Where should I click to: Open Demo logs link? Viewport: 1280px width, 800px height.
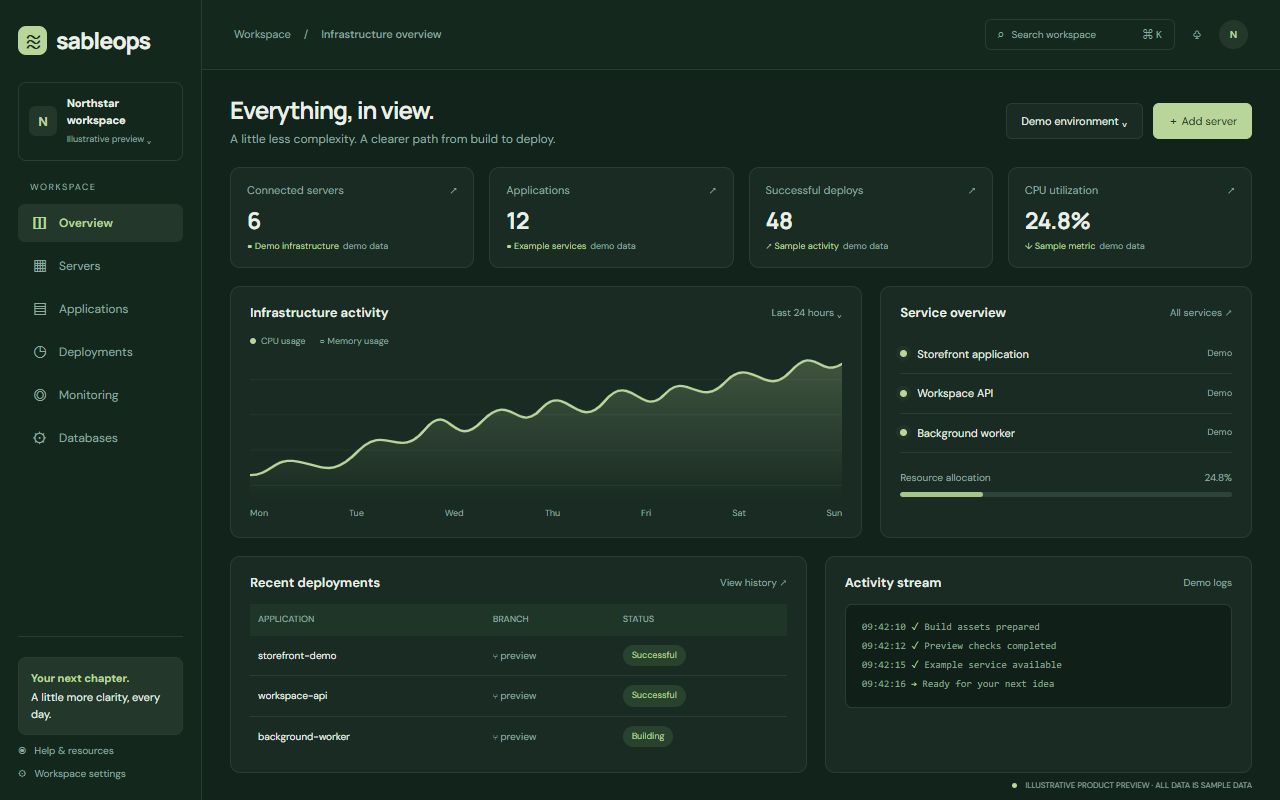[1207, 583]
